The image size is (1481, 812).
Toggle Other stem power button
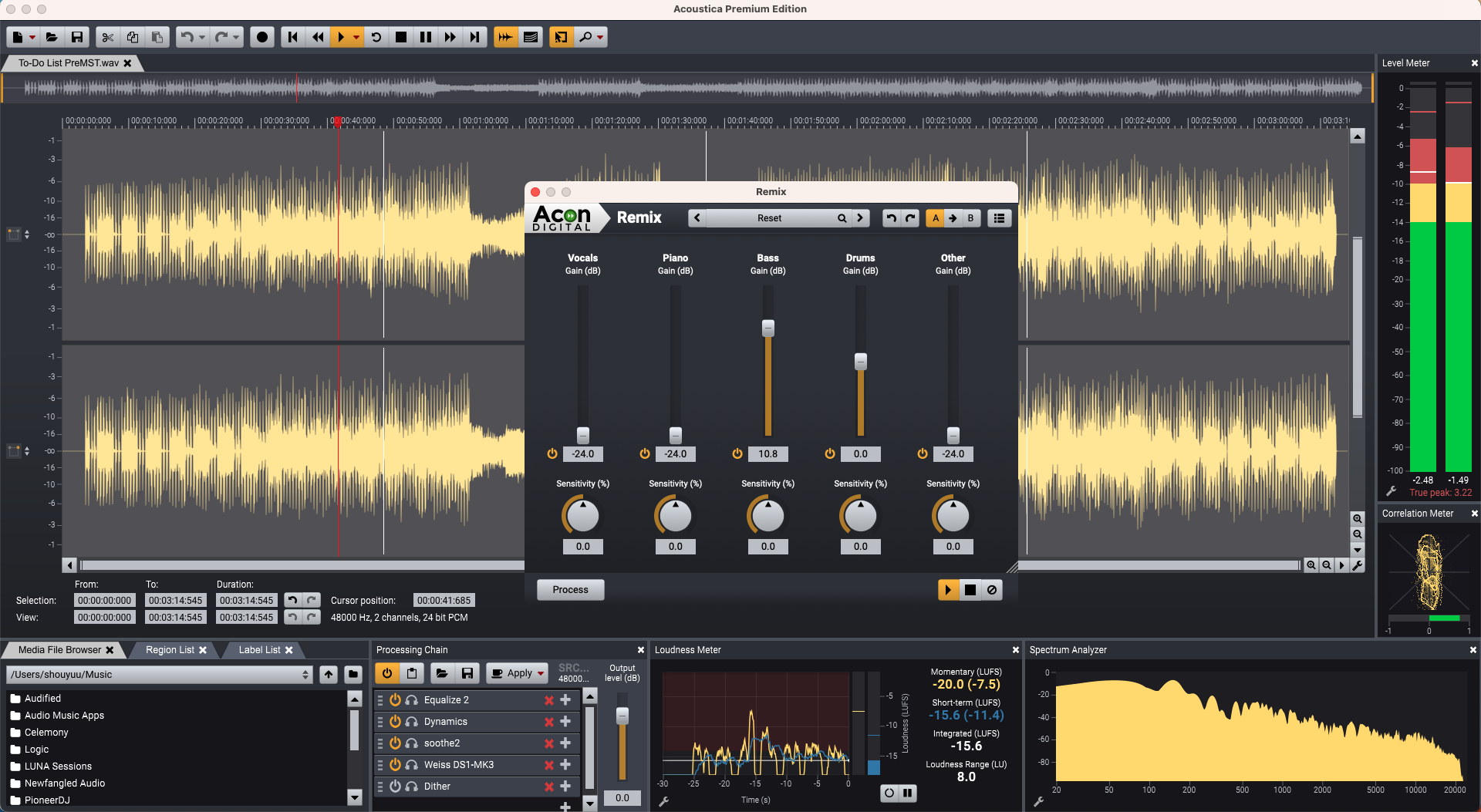click(x=923, y=454)
